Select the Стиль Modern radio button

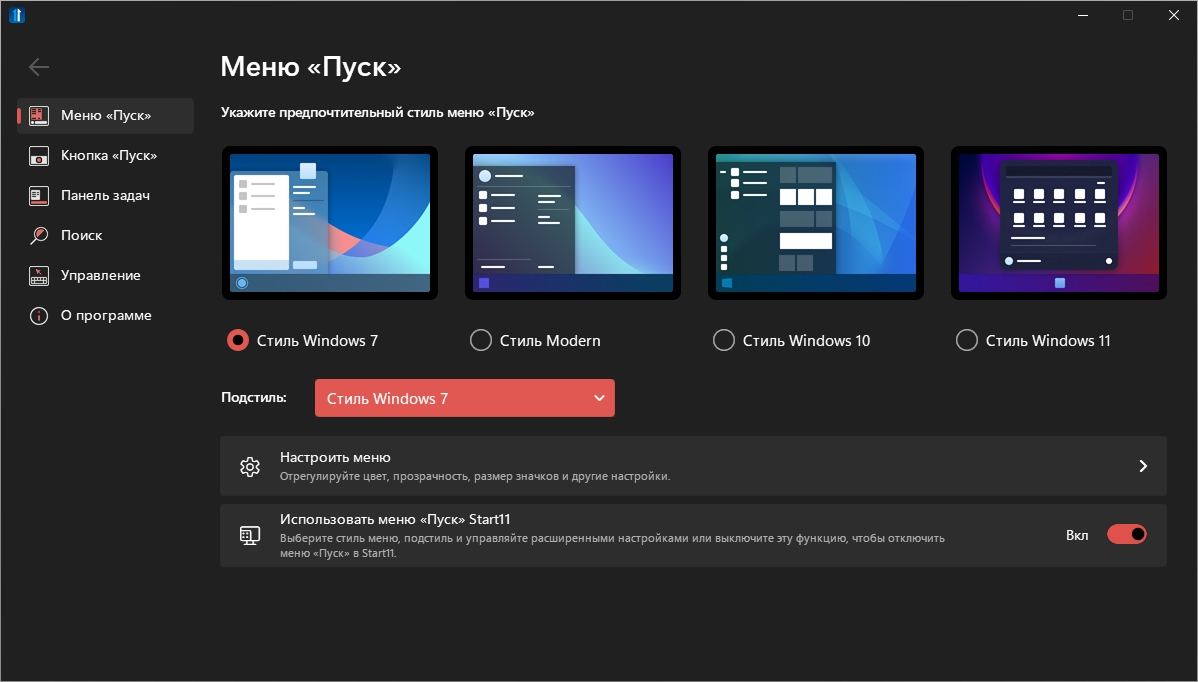(x=481, y=341)
